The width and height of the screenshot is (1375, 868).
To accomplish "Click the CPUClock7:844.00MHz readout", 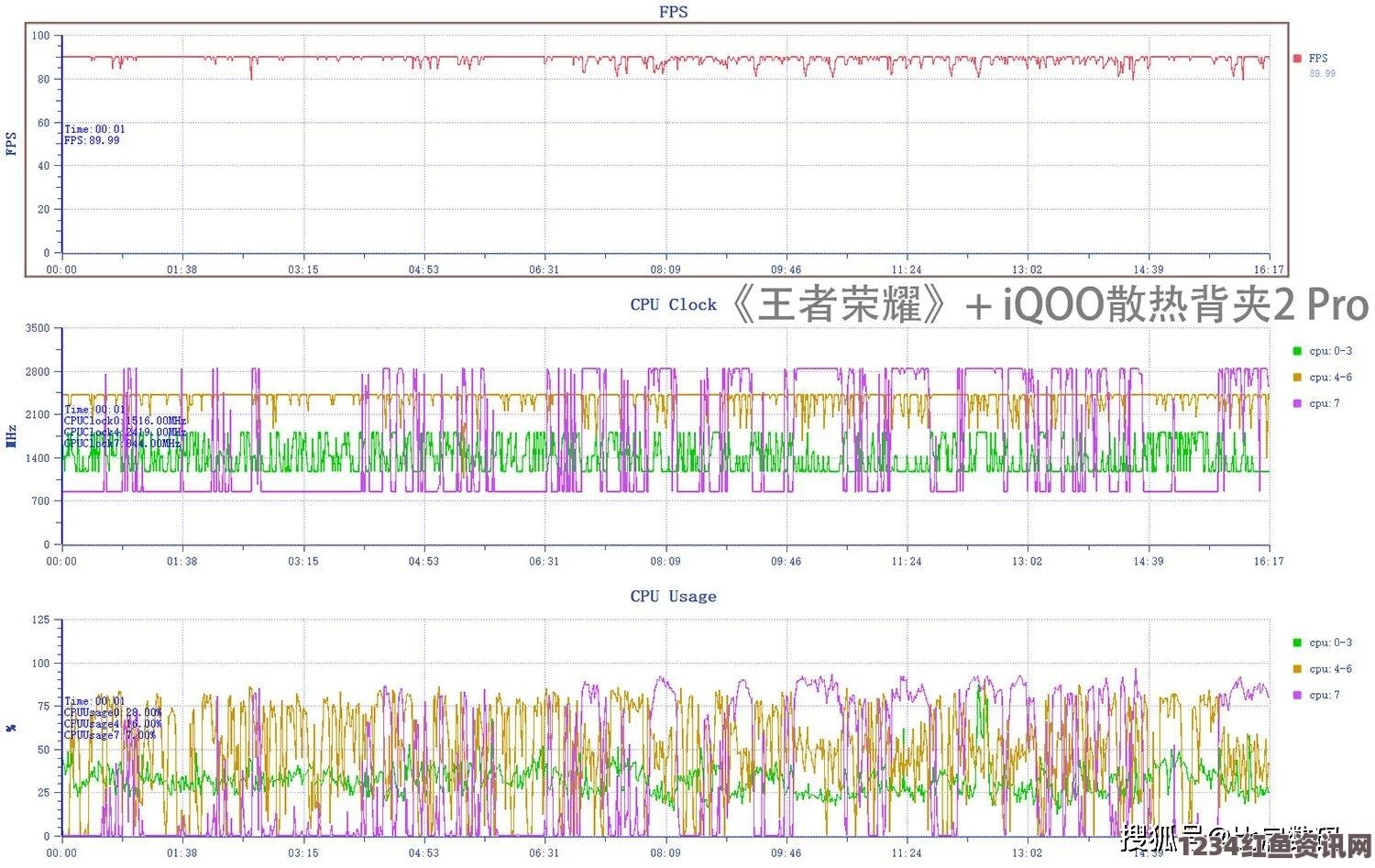I will tap(122, 444).
